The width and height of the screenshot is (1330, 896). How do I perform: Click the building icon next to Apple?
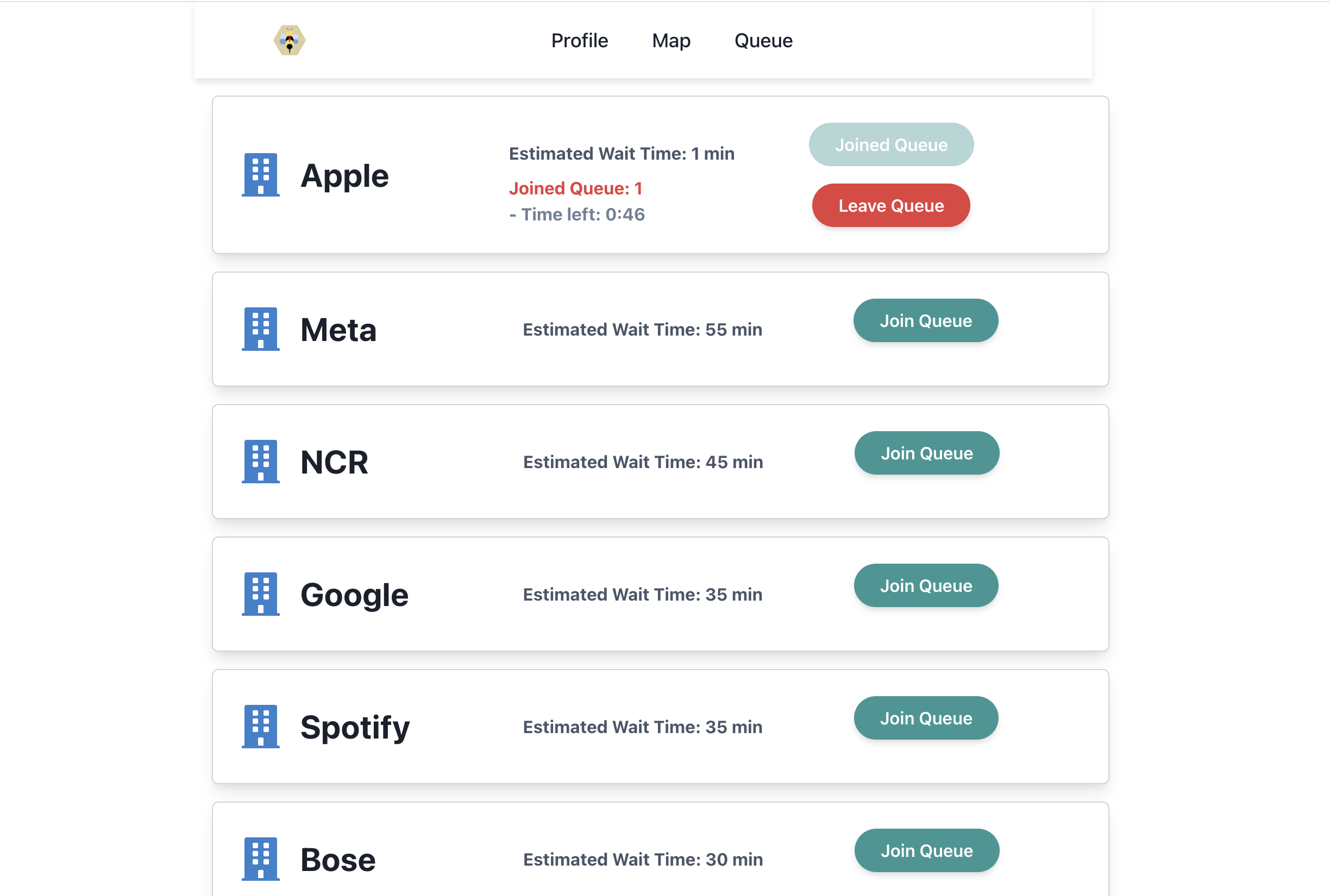tap(261, 175)
